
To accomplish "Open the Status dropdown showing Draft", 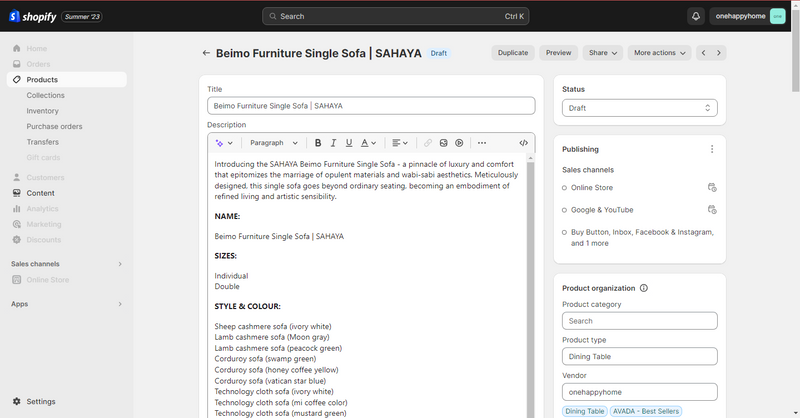I will (639, 108).
